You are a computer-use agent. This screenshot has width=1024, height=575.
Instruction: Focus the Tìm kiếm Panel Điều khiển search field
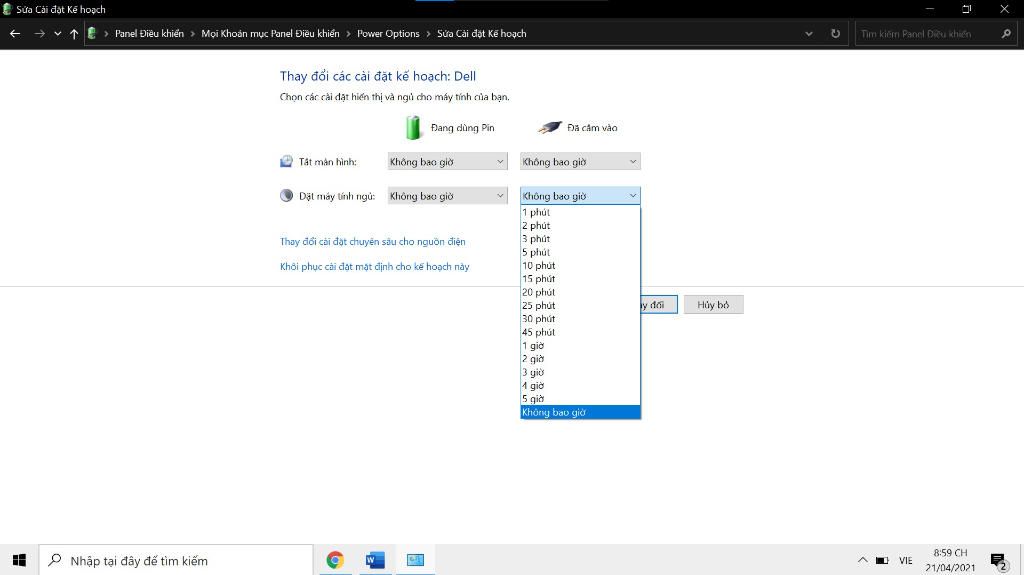[x=927, y=33]
